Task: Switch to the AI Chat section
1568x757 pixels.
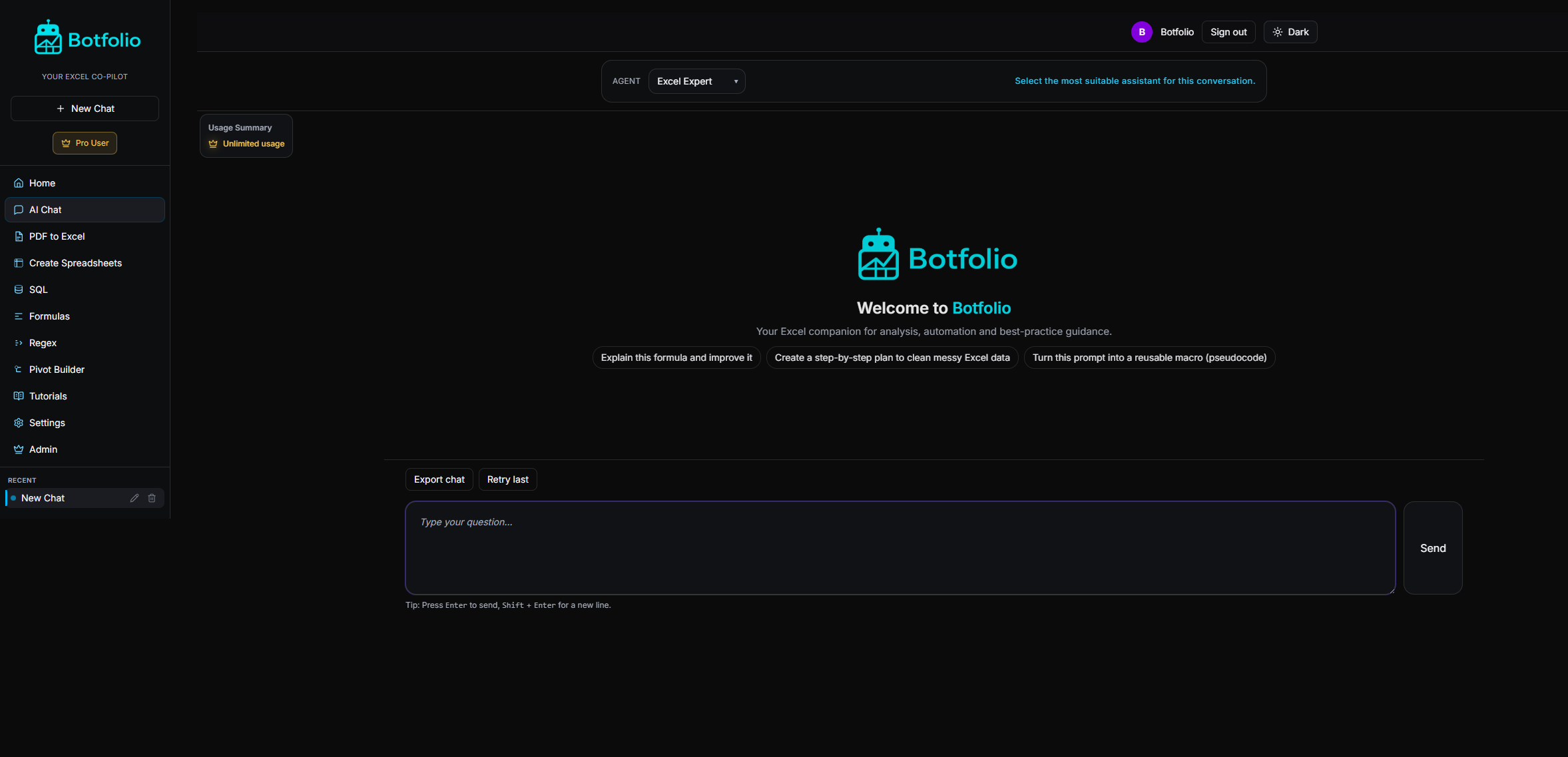Action: [45, 209]
